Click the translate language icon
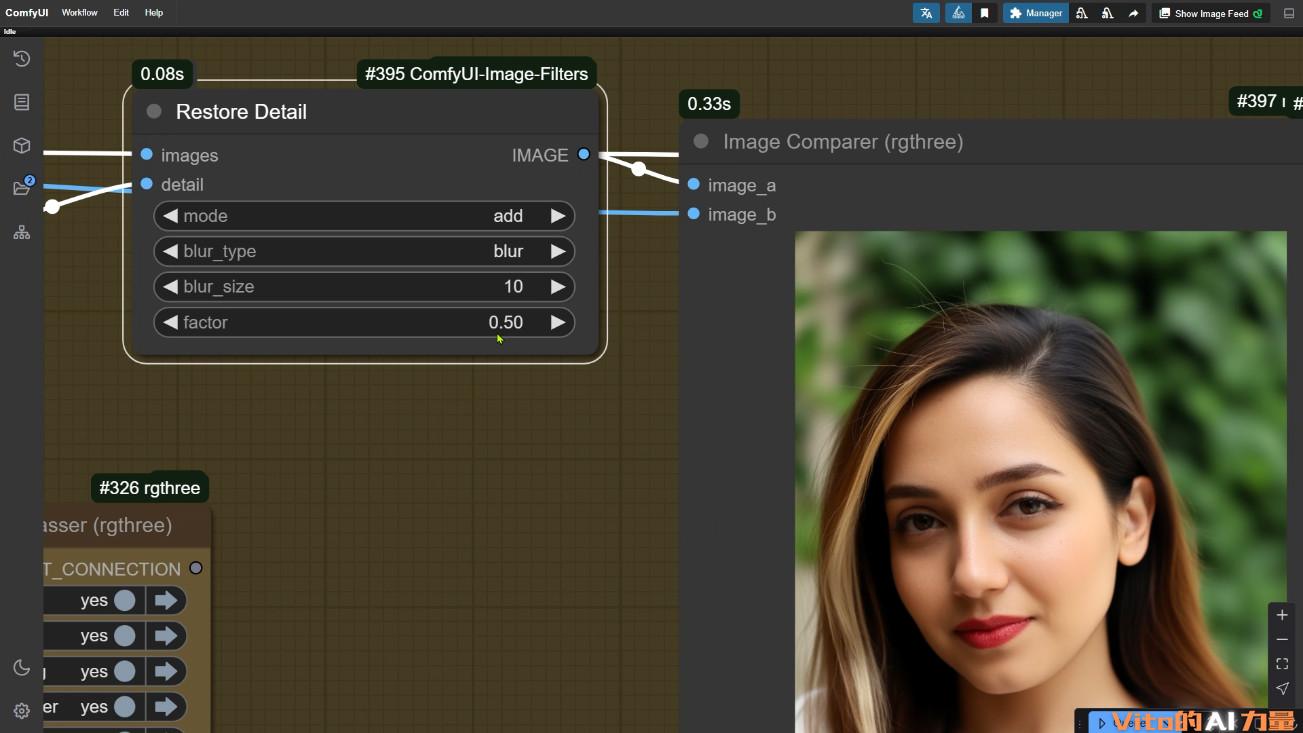 coord(926,13)
